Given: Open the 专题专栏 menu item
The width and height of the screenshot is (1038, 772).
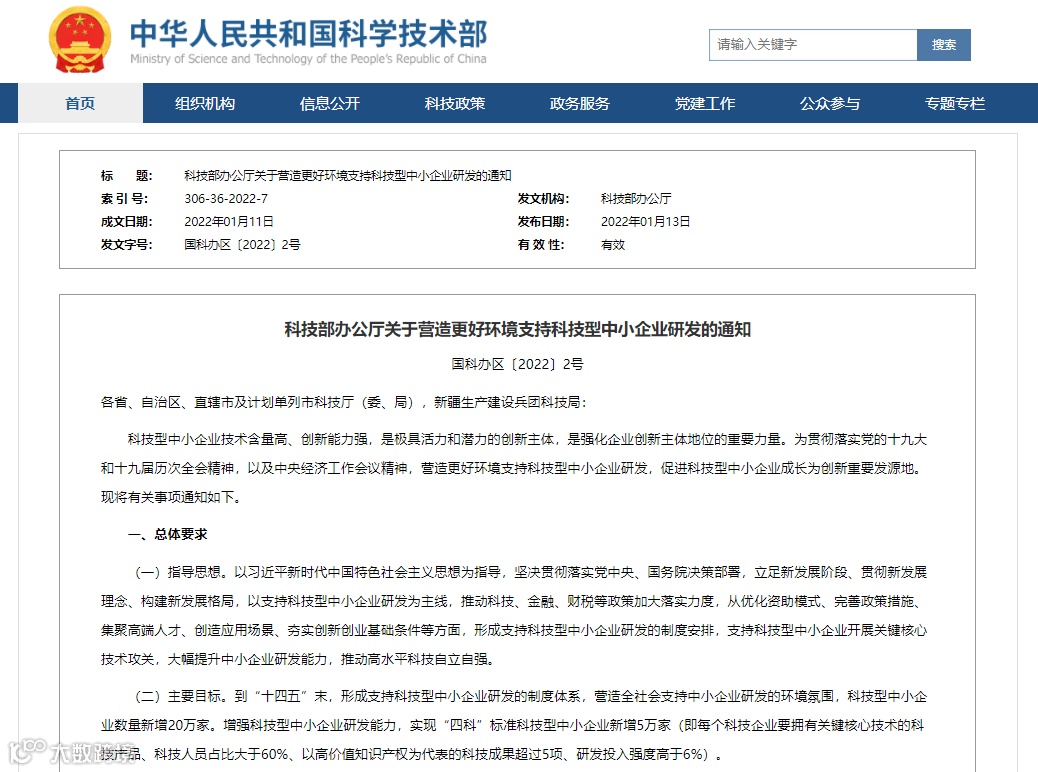Looking at the screenshot, I should pyautogui.click(x=955, y=103).
